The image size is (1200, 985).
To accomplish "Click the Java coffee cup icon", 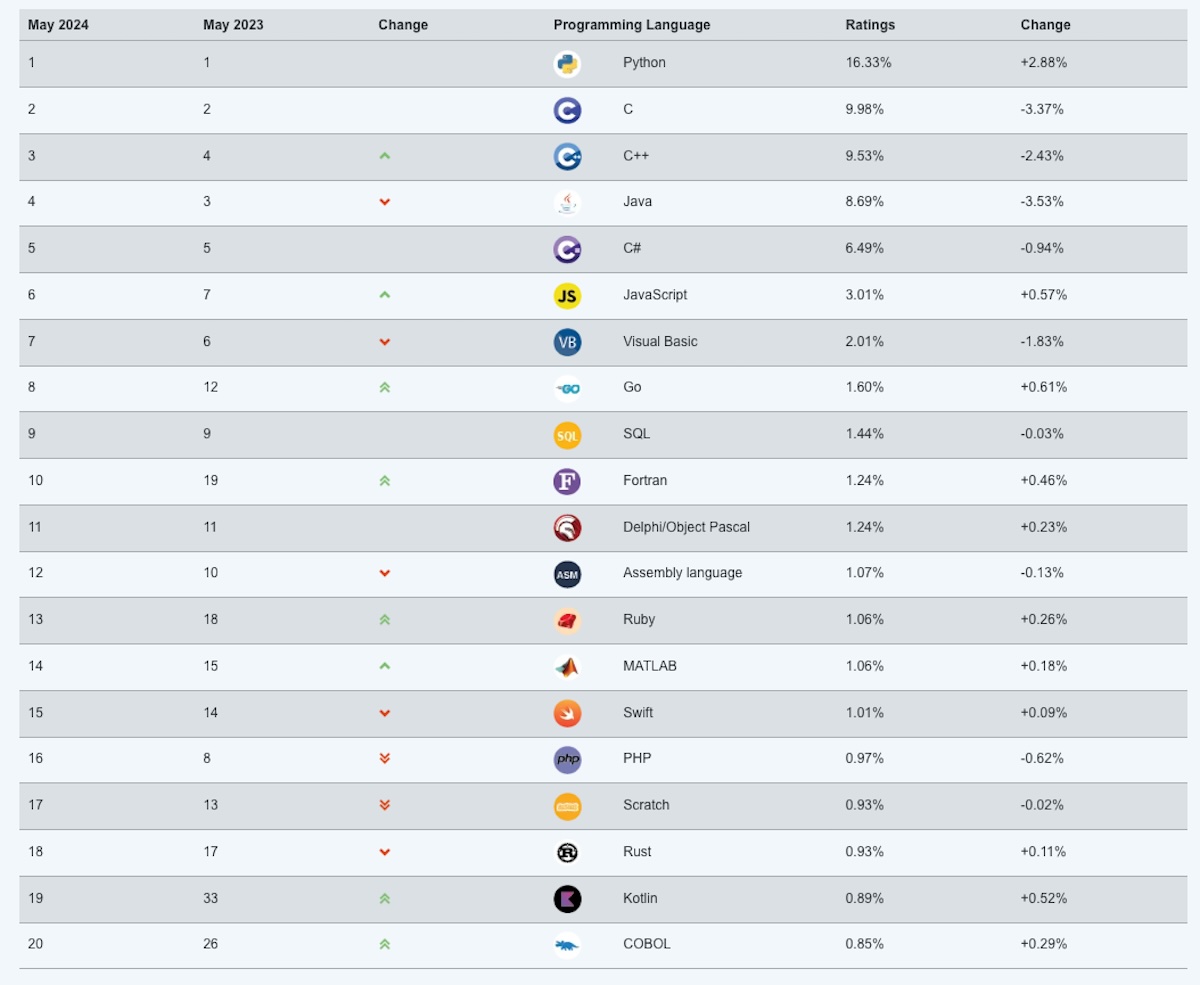I will (x=567, y=202).
